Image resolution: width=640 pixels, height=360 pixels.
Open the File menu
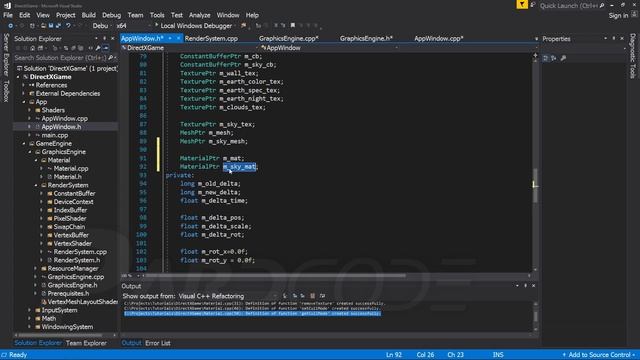click(8, 15)
